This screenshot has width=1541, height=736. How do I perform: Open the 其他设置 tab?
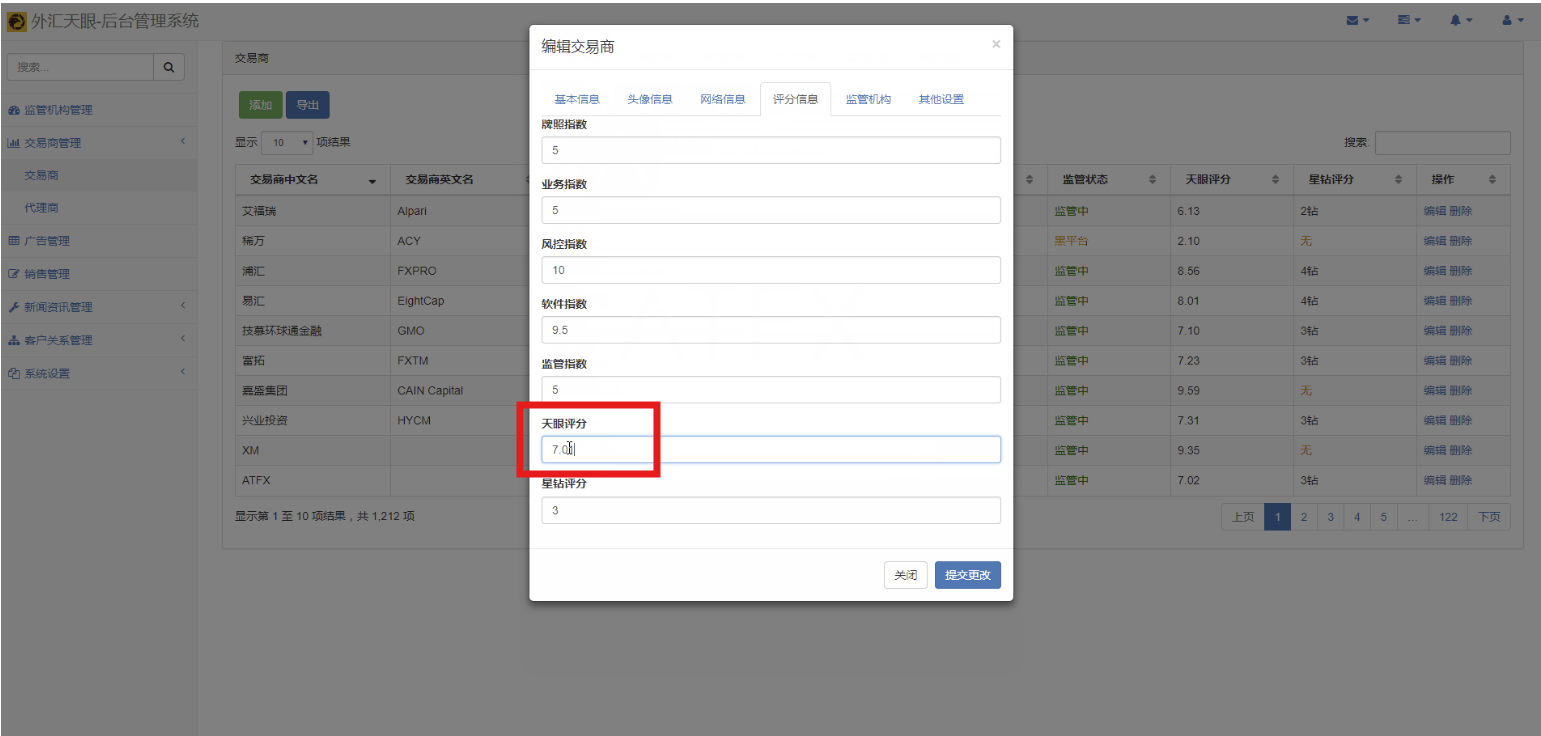point(941,99)
